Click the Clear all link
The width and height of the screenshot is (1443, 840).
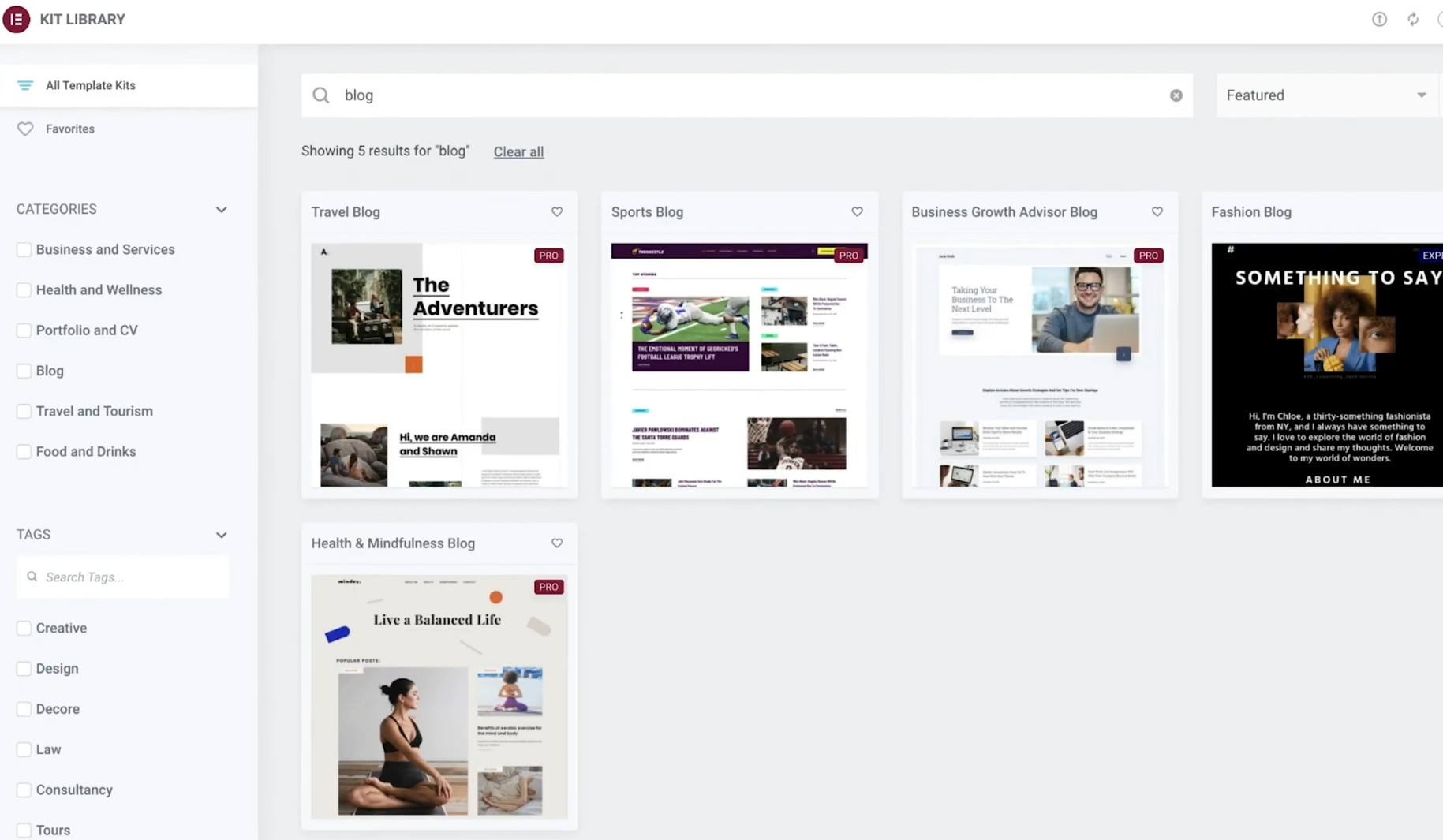coord(518,151)
